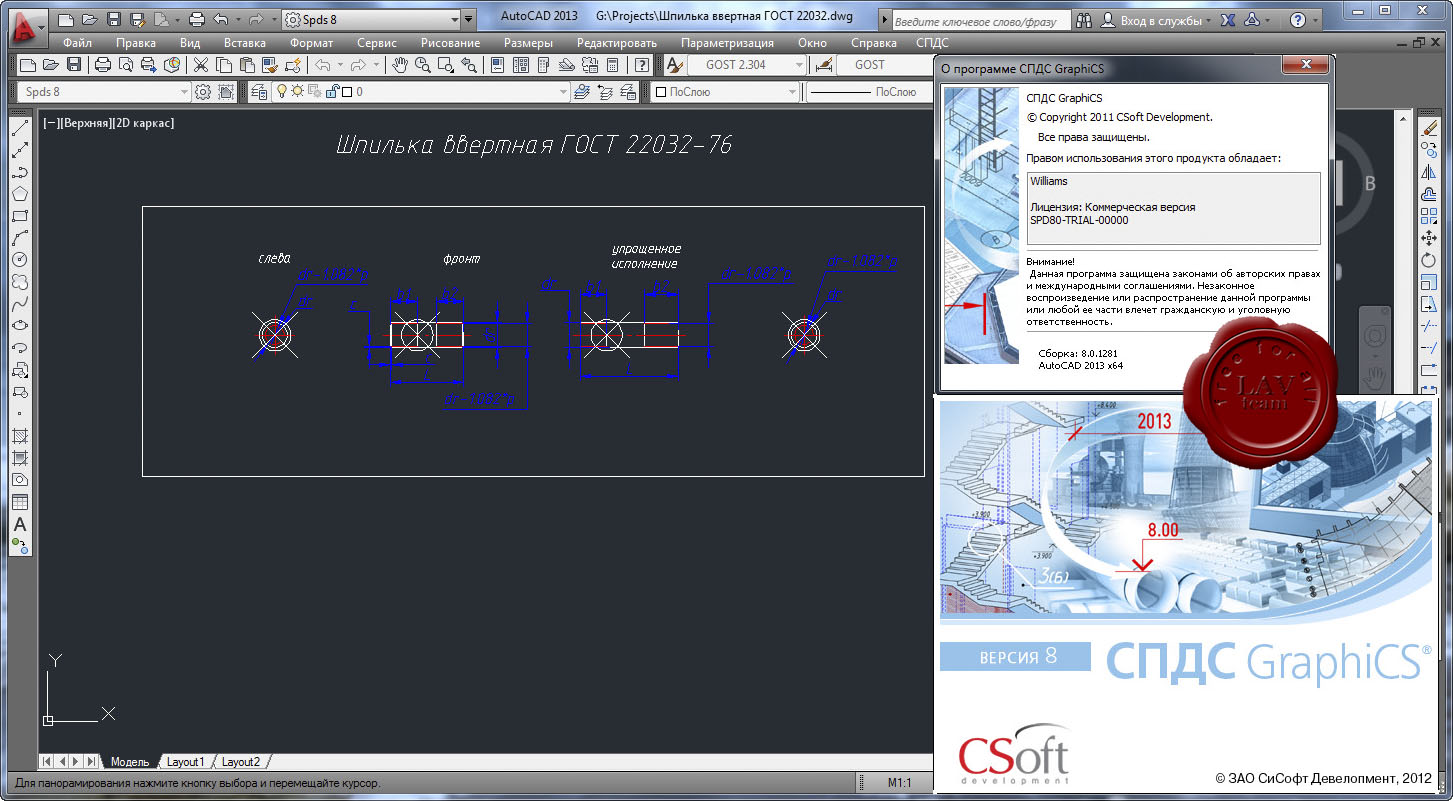Open the Zoom Realtime tool
The height and width of the screenshot is (801, 1453).
coord(423,65)
